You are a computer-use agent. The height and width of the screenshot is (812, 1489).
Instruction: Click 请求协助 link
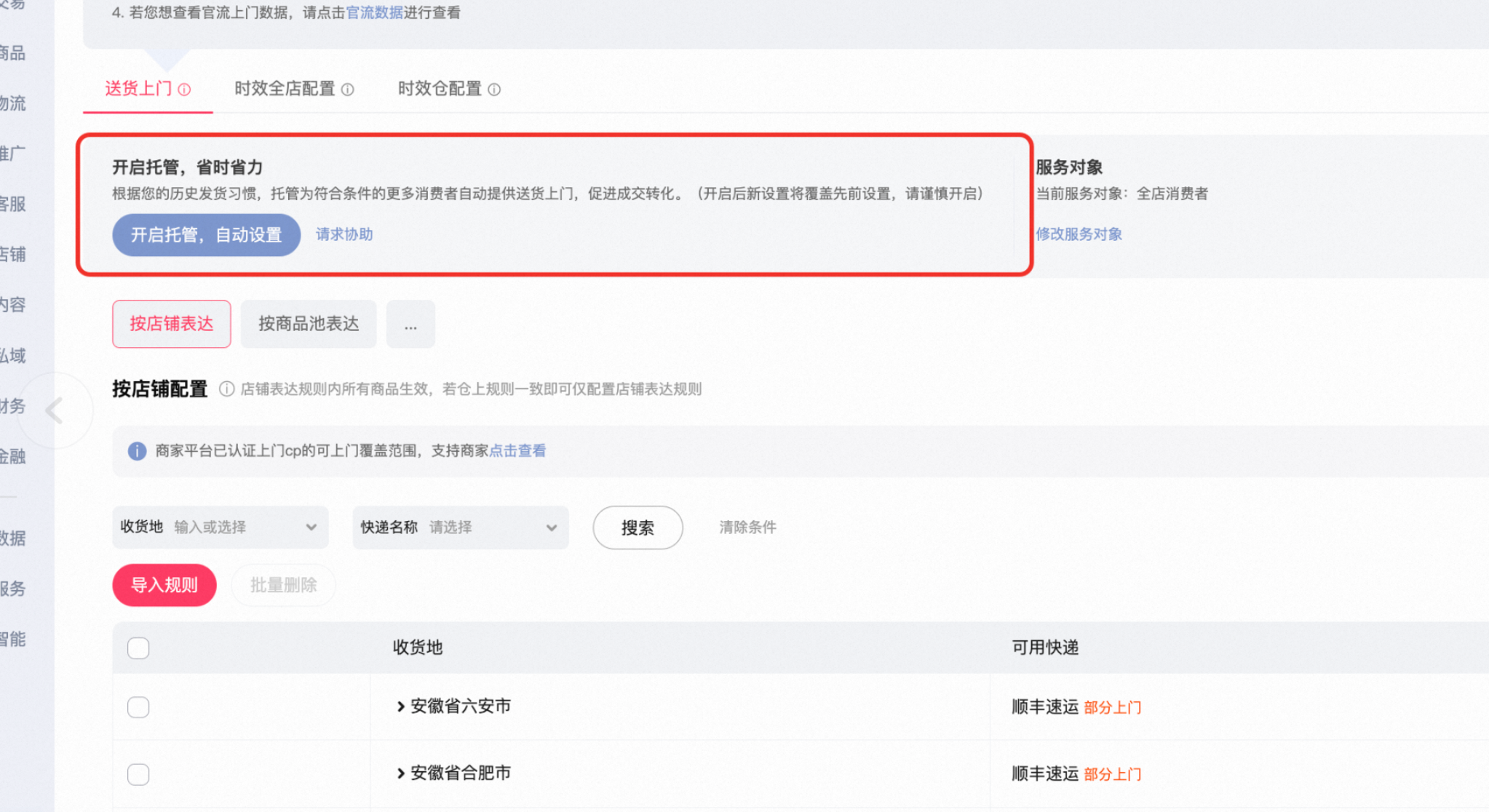[344, 234]
